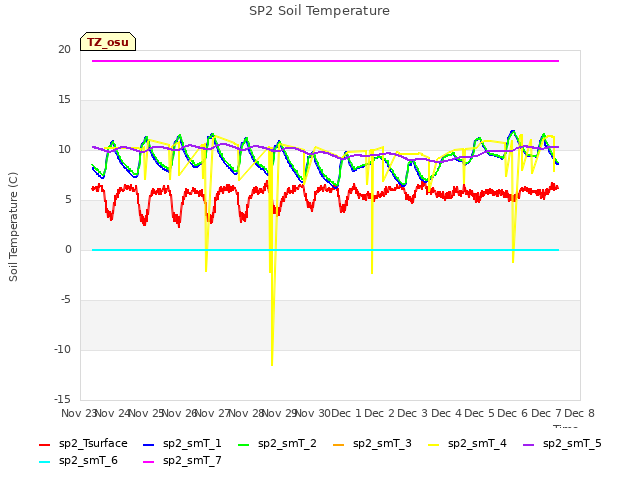
Task: Toggle the sp2_Tsurface legend entry
Action: [83, 444]
